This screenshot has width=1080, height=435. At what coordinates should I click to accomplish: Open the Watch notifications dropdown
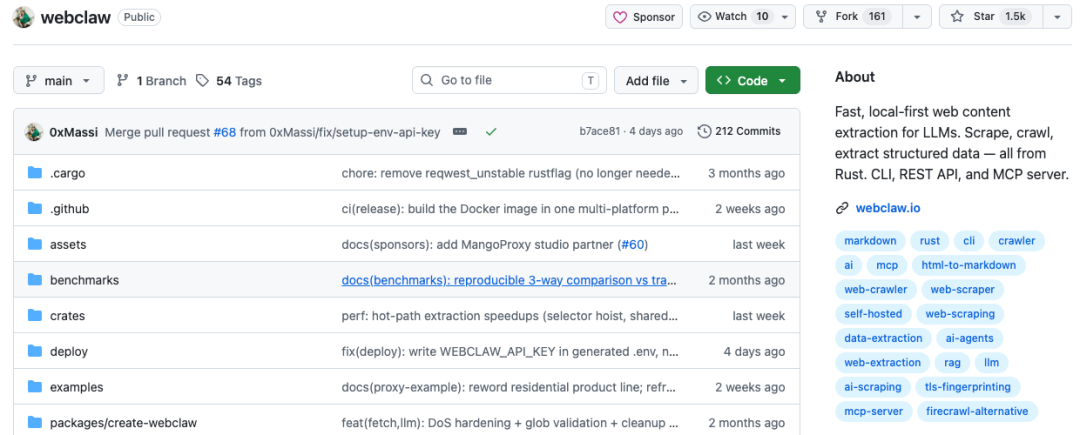(x=785, y=17)
